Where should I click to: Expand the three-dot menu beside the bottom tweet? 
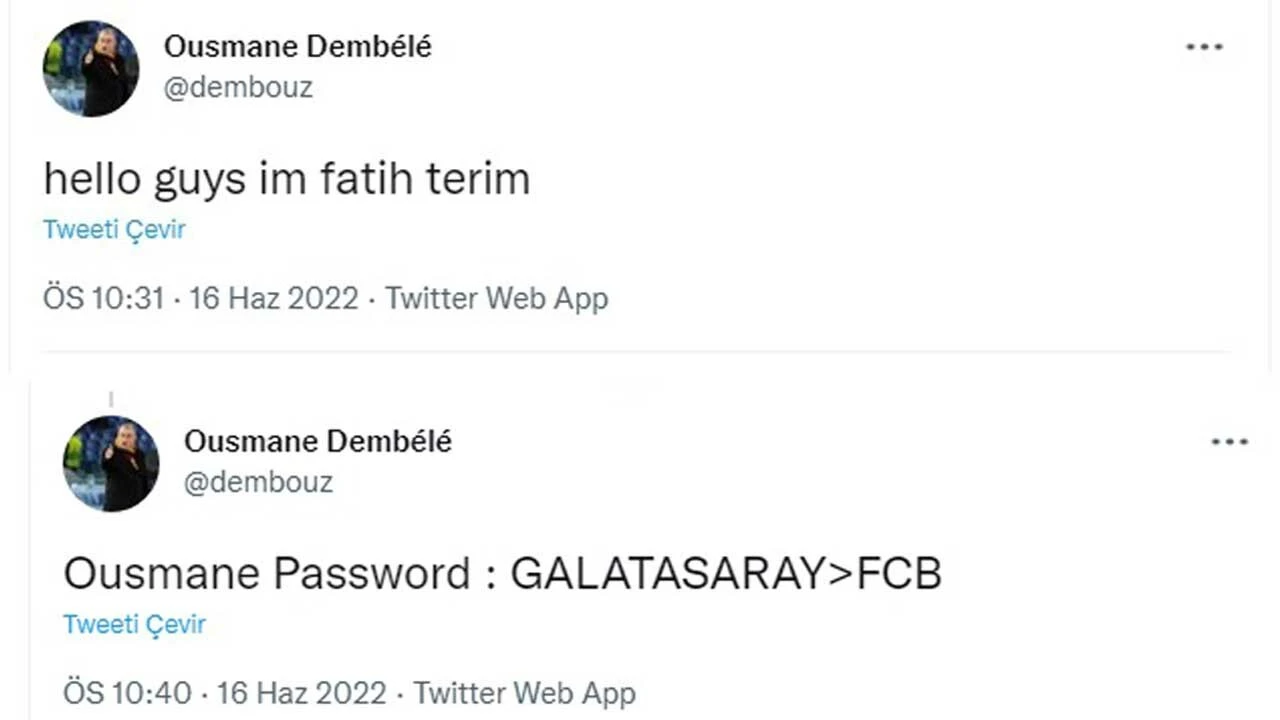[x=1229, y=440]
